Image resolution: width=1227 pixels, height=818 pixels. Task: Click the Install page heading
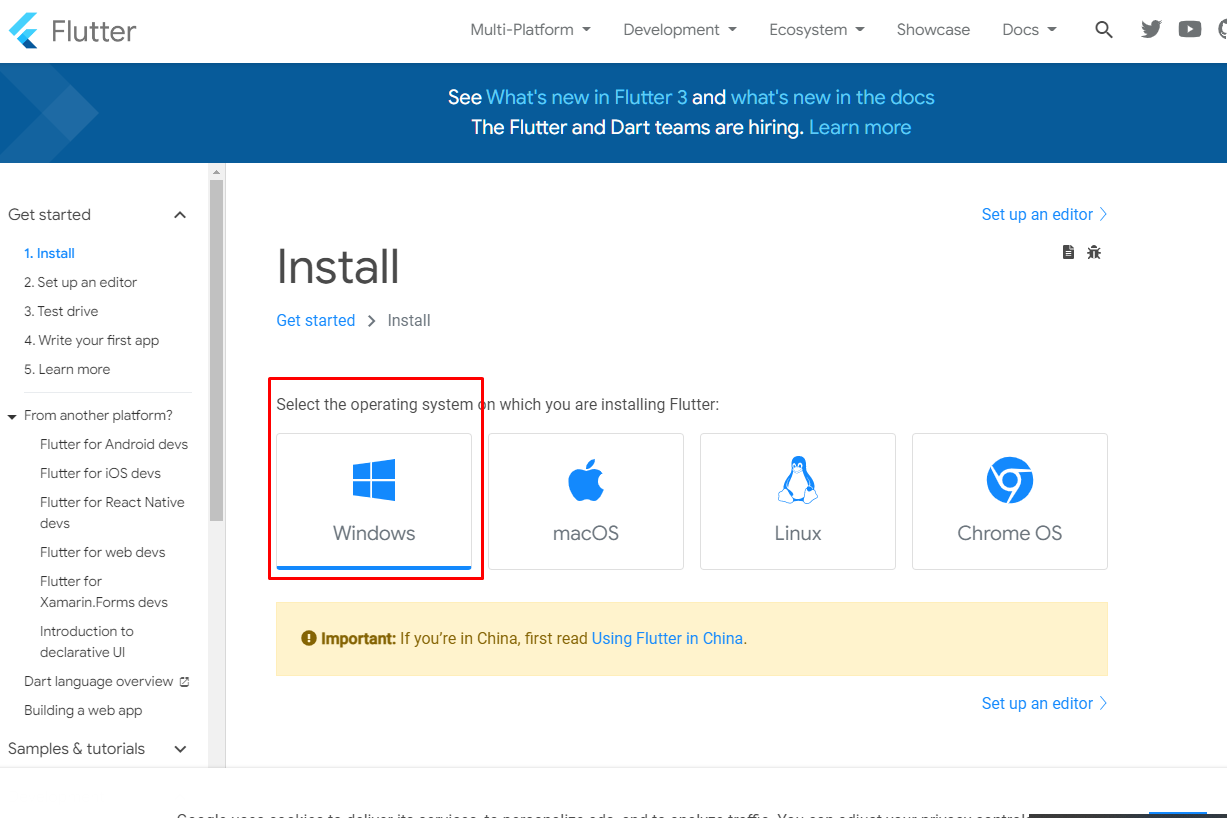[338, 266]
